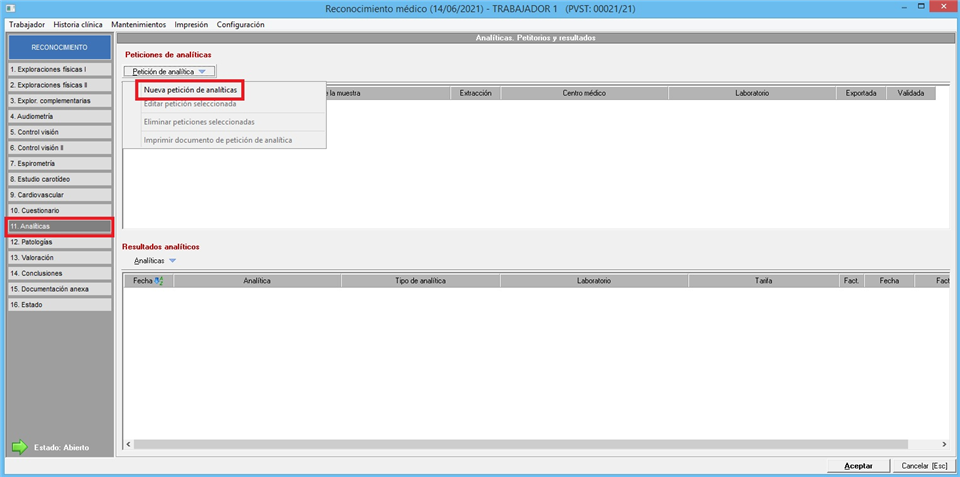Sort results by Laboratorio column header
960x477 pixels.
[x=594, y=280]
